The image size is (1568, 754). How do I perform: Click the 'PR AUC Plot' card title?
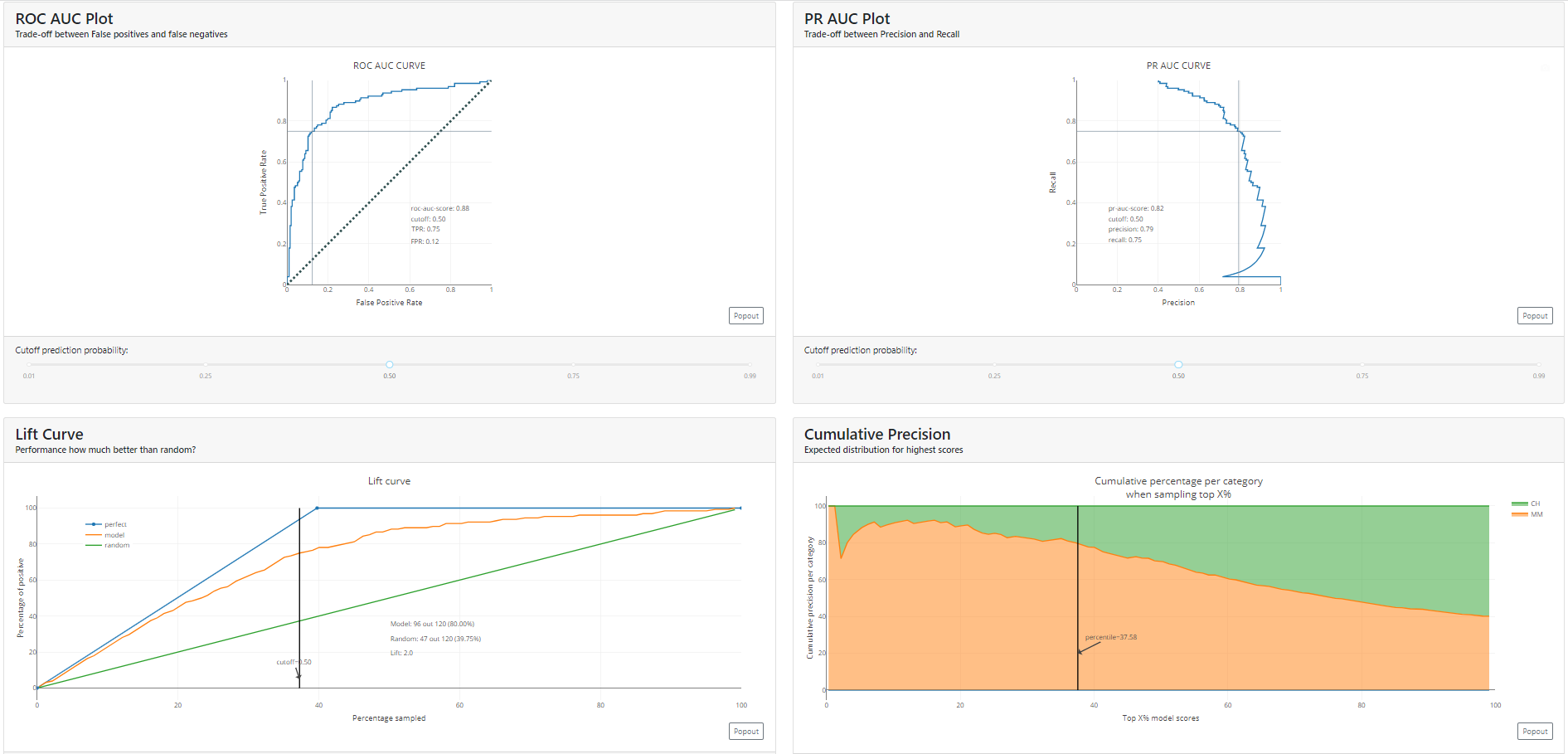(847, 18)
